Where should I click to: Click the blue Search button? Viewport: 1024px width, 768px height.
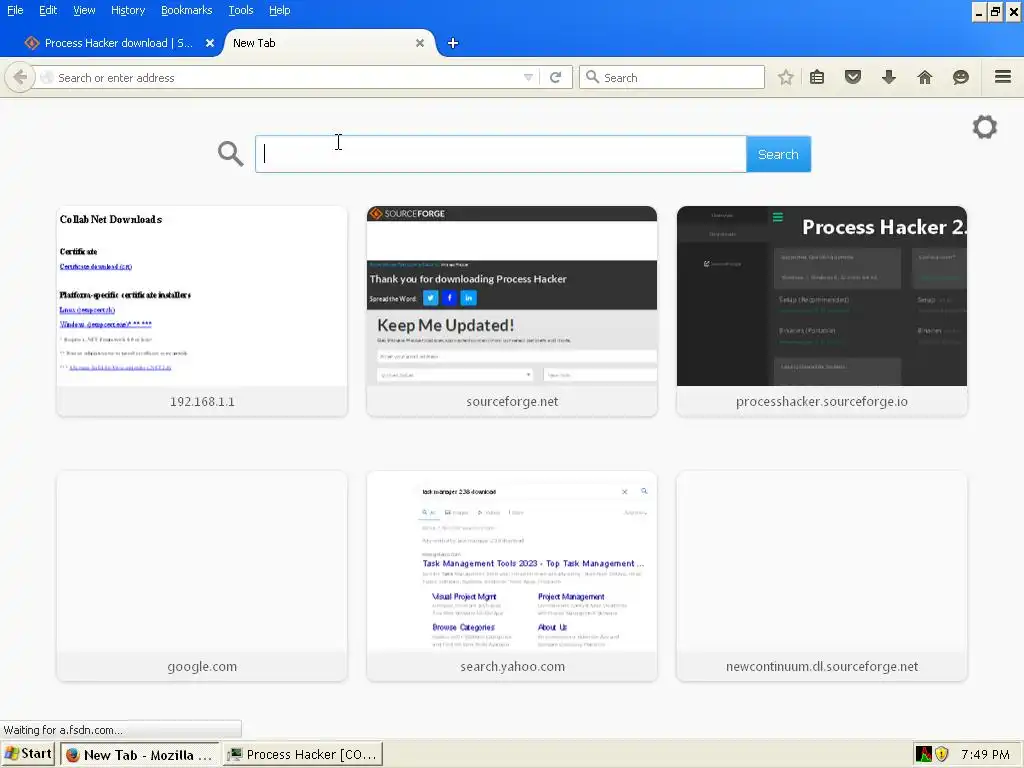(x=778, y=154)
